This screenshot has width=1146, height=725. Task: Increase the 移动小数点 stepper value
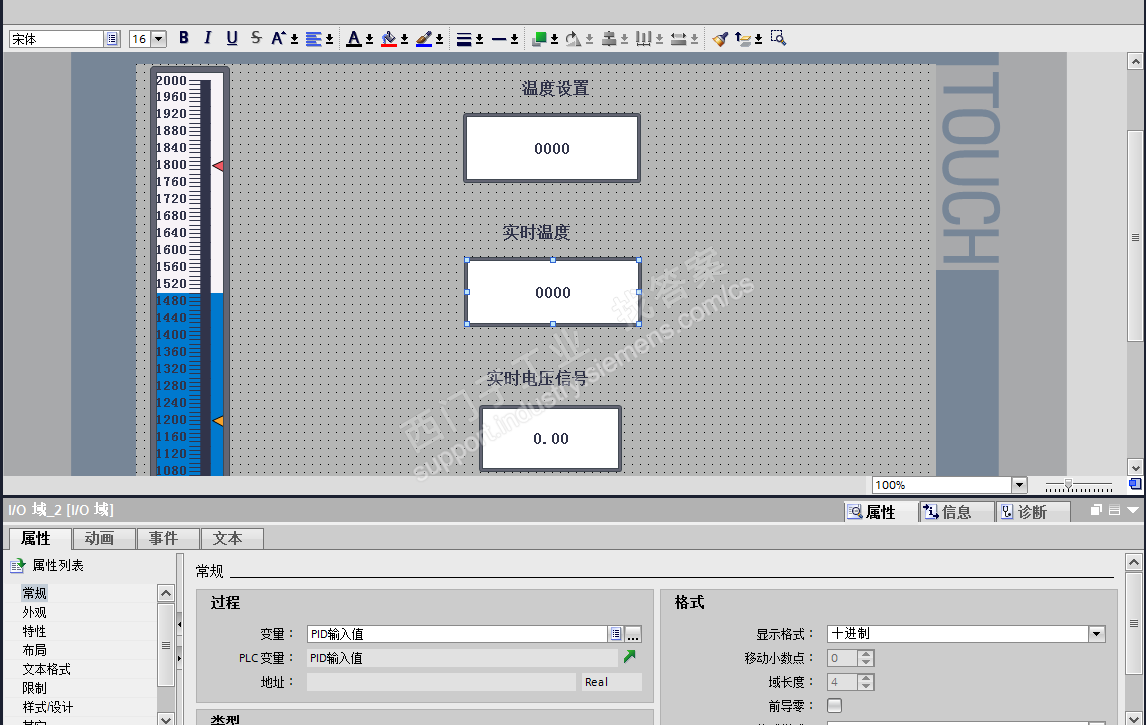click(x=866, y=653)
